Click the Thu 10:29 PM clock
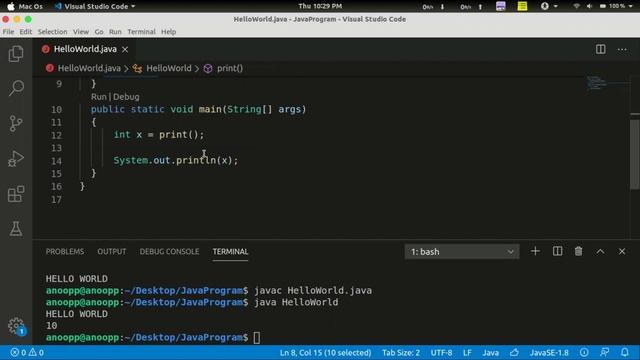 320,6
